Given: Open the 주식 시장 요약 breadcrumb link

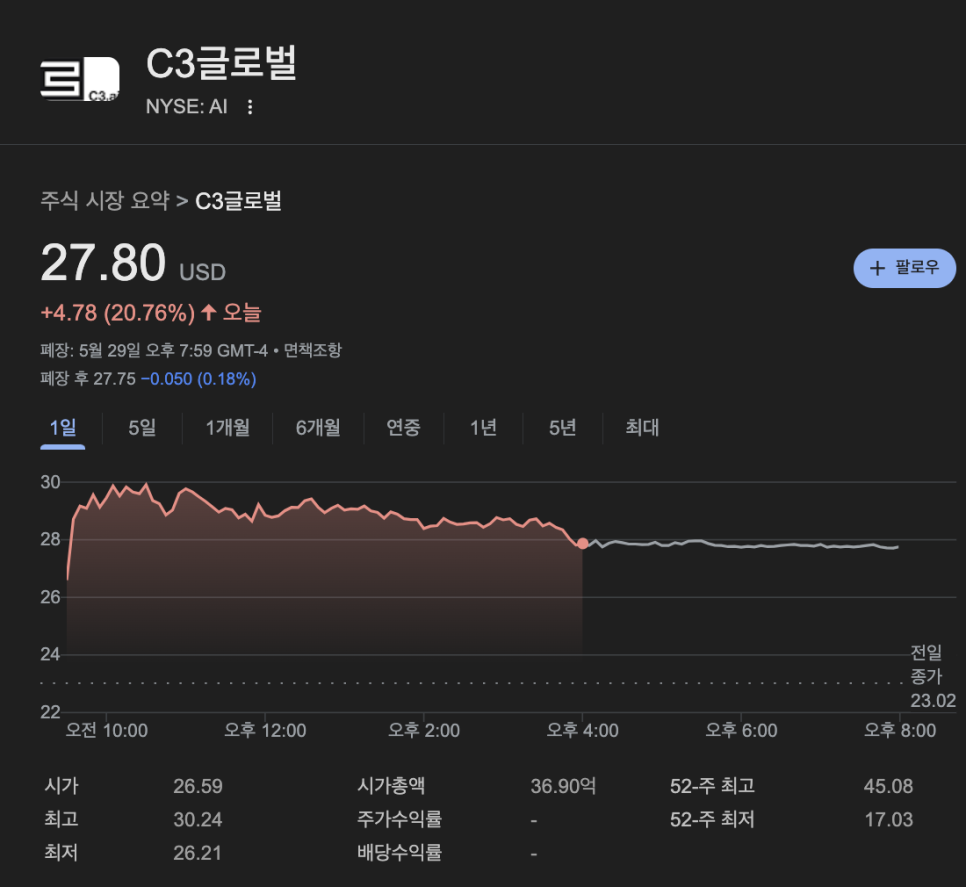Looking at the screenshot, I should coord(105,201).
